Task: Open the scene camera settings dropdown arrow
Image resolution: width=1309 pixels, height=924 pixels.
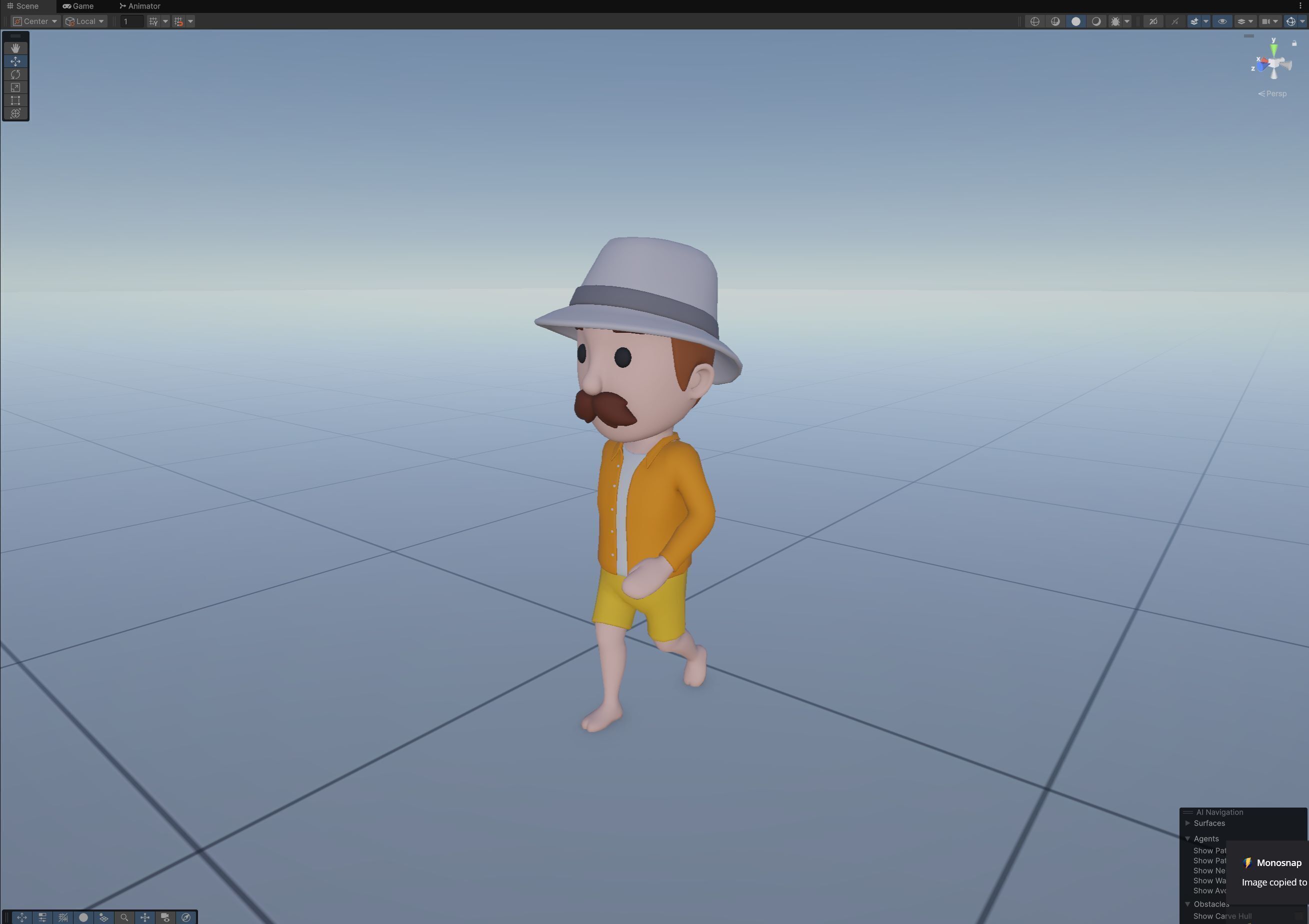Action: (1276, 21)
